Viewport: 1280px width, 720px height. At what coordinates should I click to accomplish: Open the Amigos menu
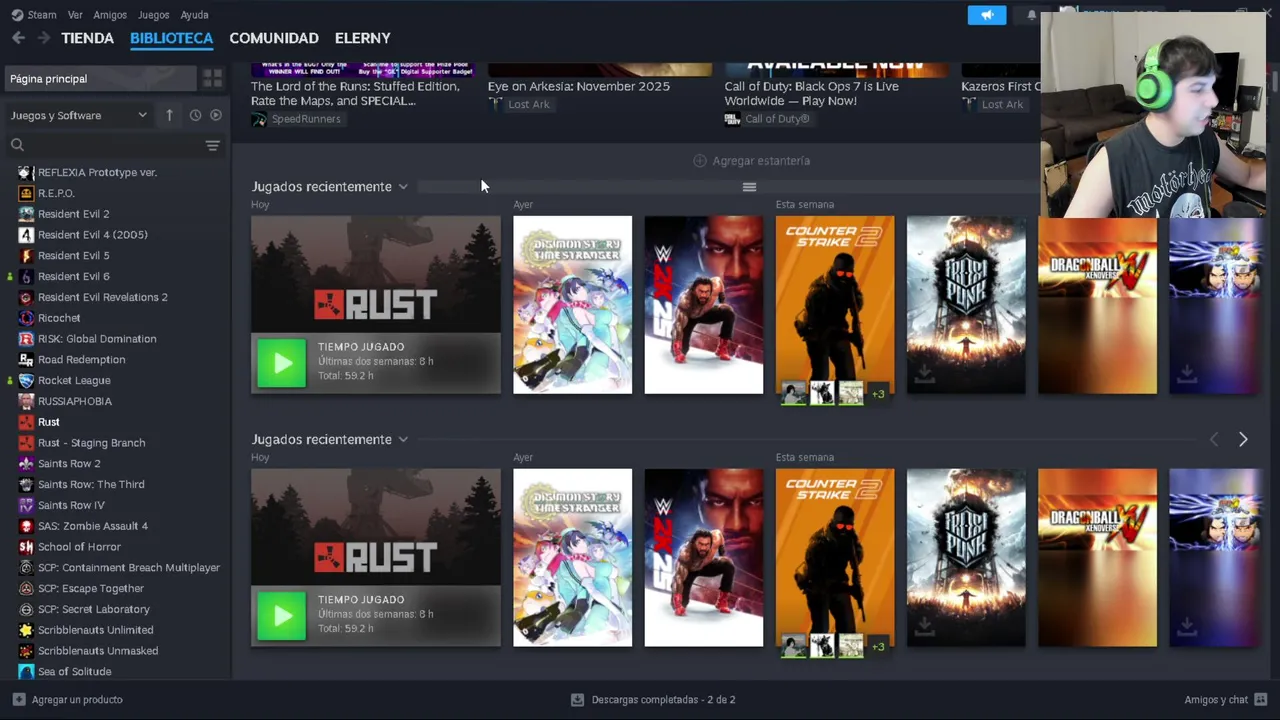(110, 15)
